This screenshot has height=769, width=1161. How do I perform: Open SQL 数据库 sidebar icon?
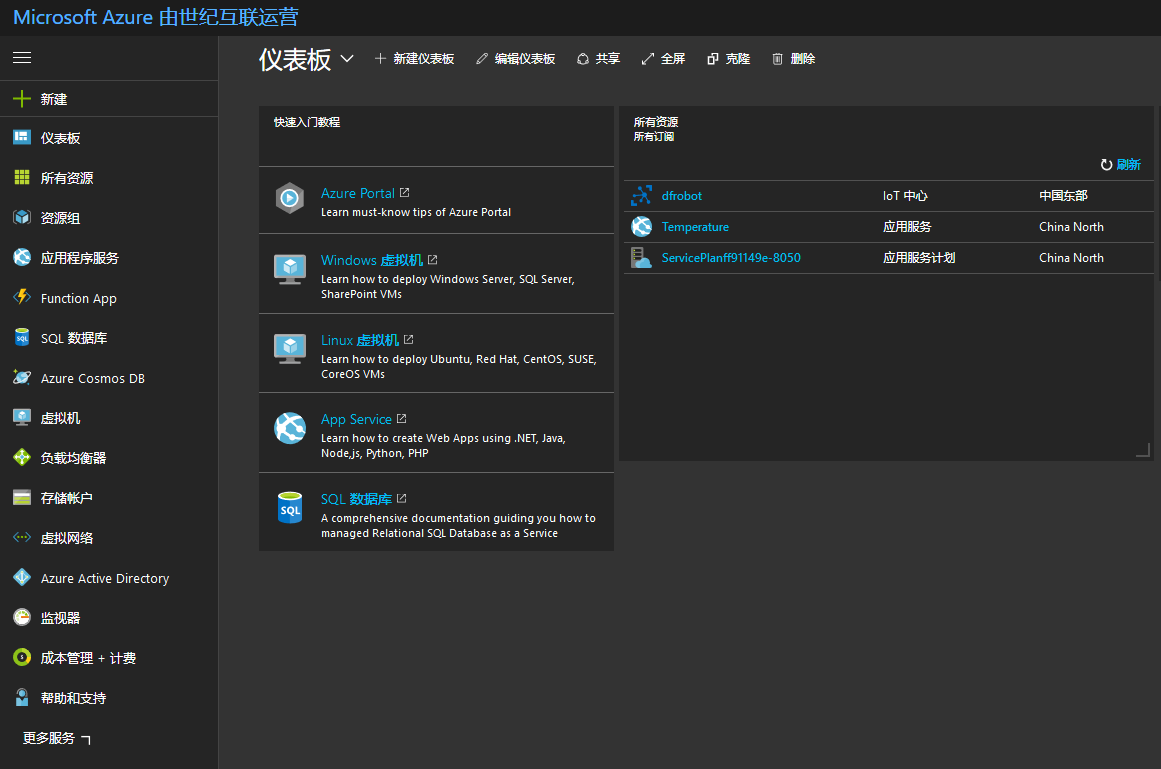[22, 338]
